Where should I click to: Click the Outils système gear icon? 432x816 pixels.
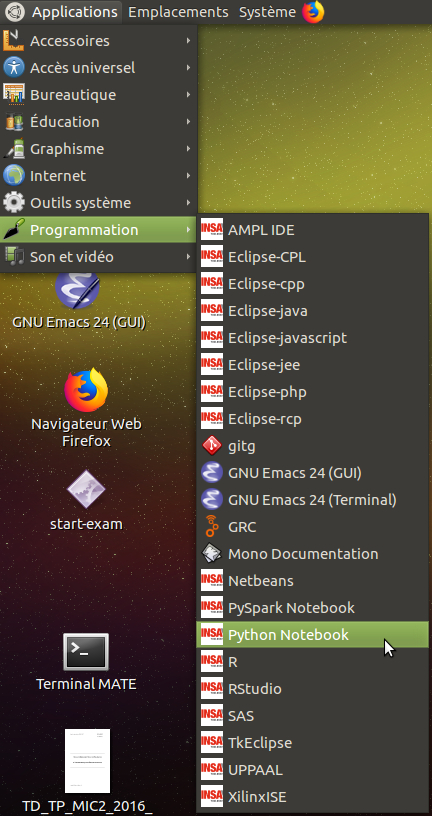coord(14,203)
